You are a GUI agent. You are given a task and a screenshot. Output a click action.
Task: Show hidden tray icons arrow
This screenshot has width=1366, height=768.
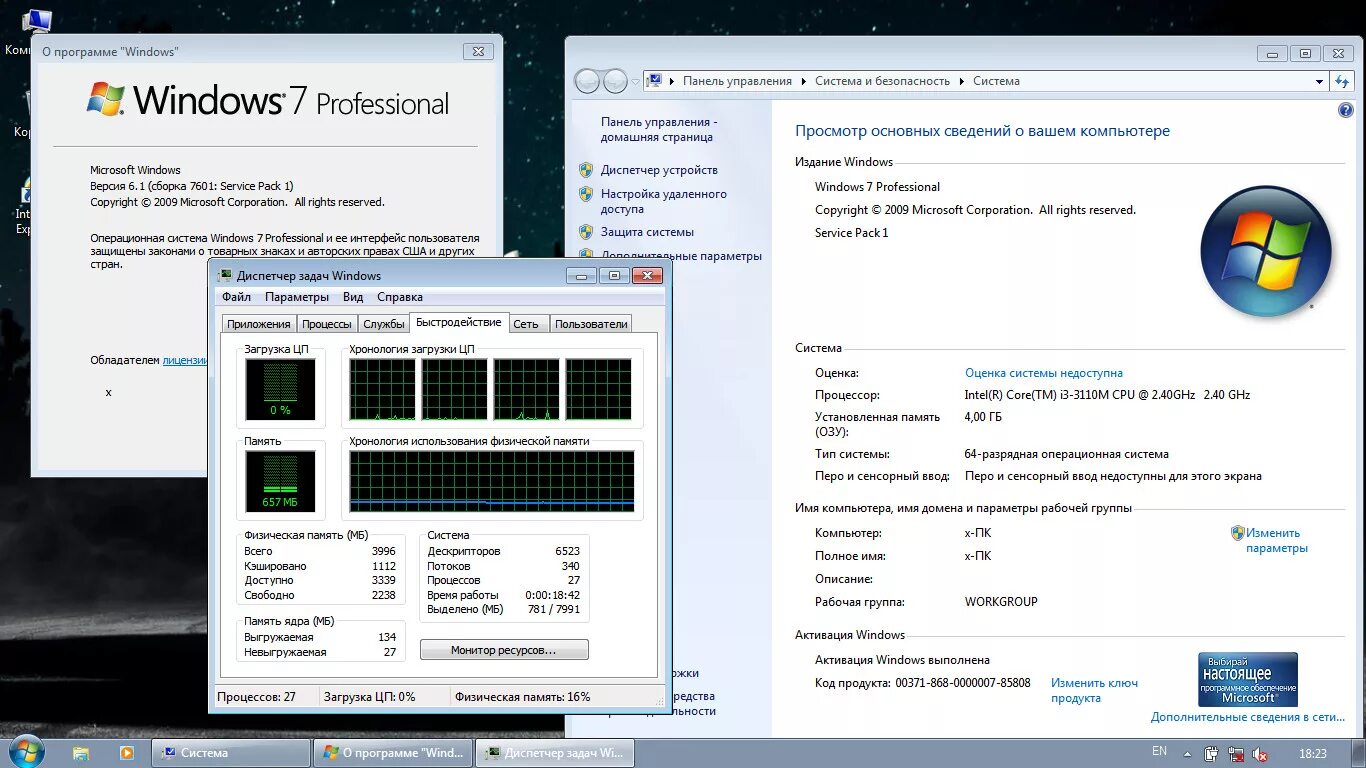click(1187, 754)
